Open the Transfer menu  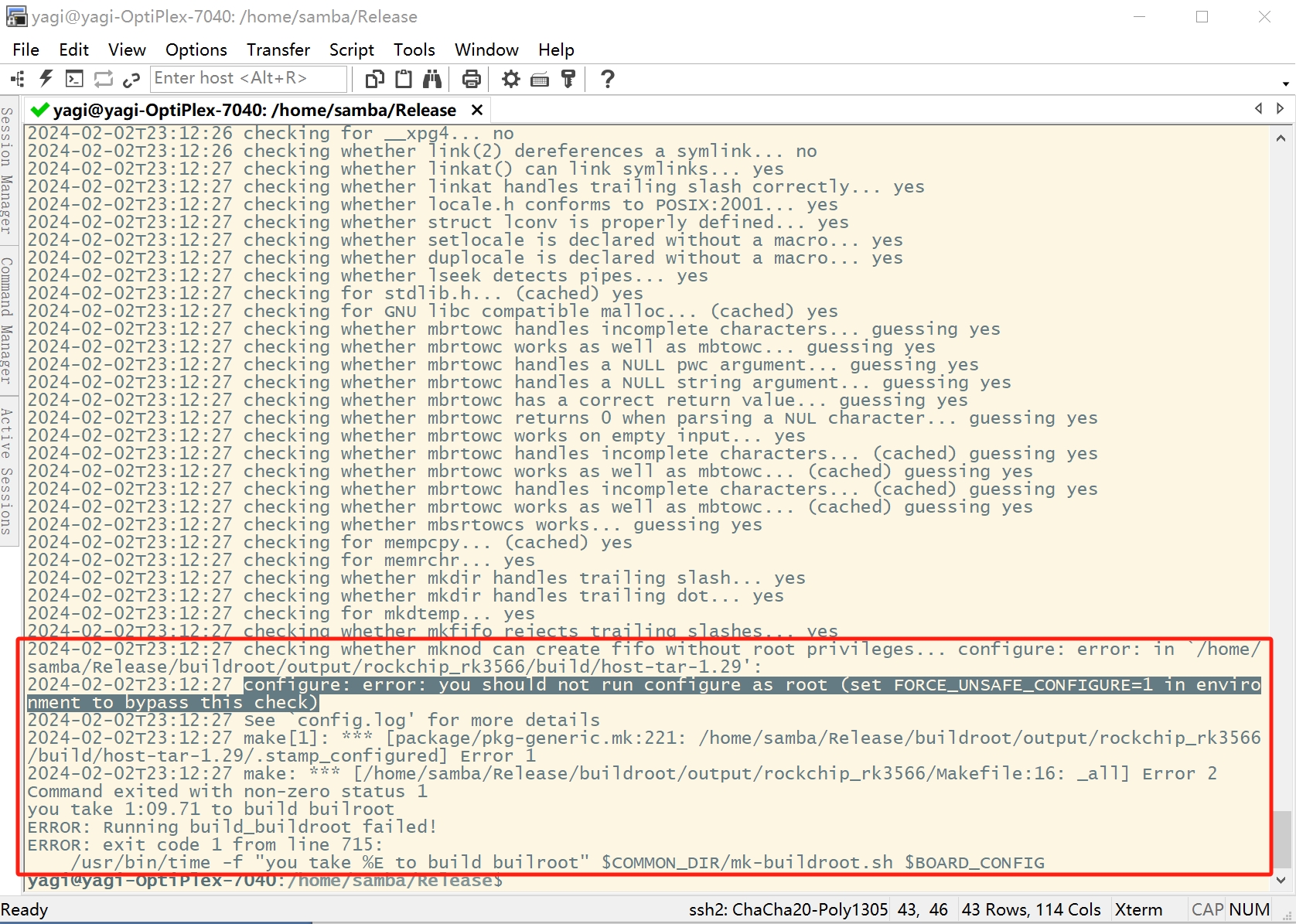click(x=278, y=49)
